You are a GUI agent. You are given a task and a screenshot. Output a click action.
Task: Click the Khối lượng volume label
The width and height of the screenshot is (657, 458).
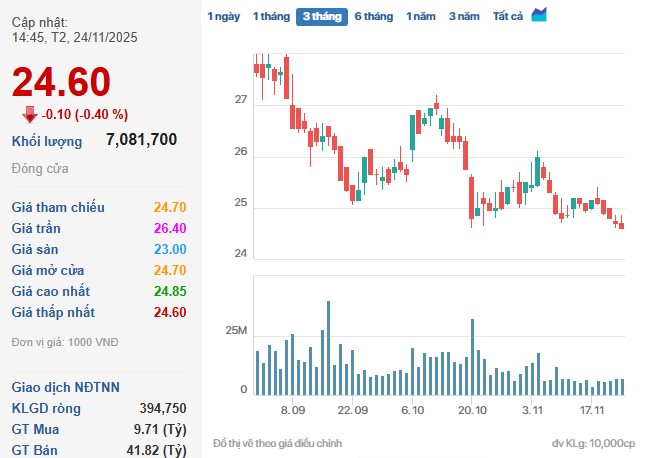[x=47, y=141]
